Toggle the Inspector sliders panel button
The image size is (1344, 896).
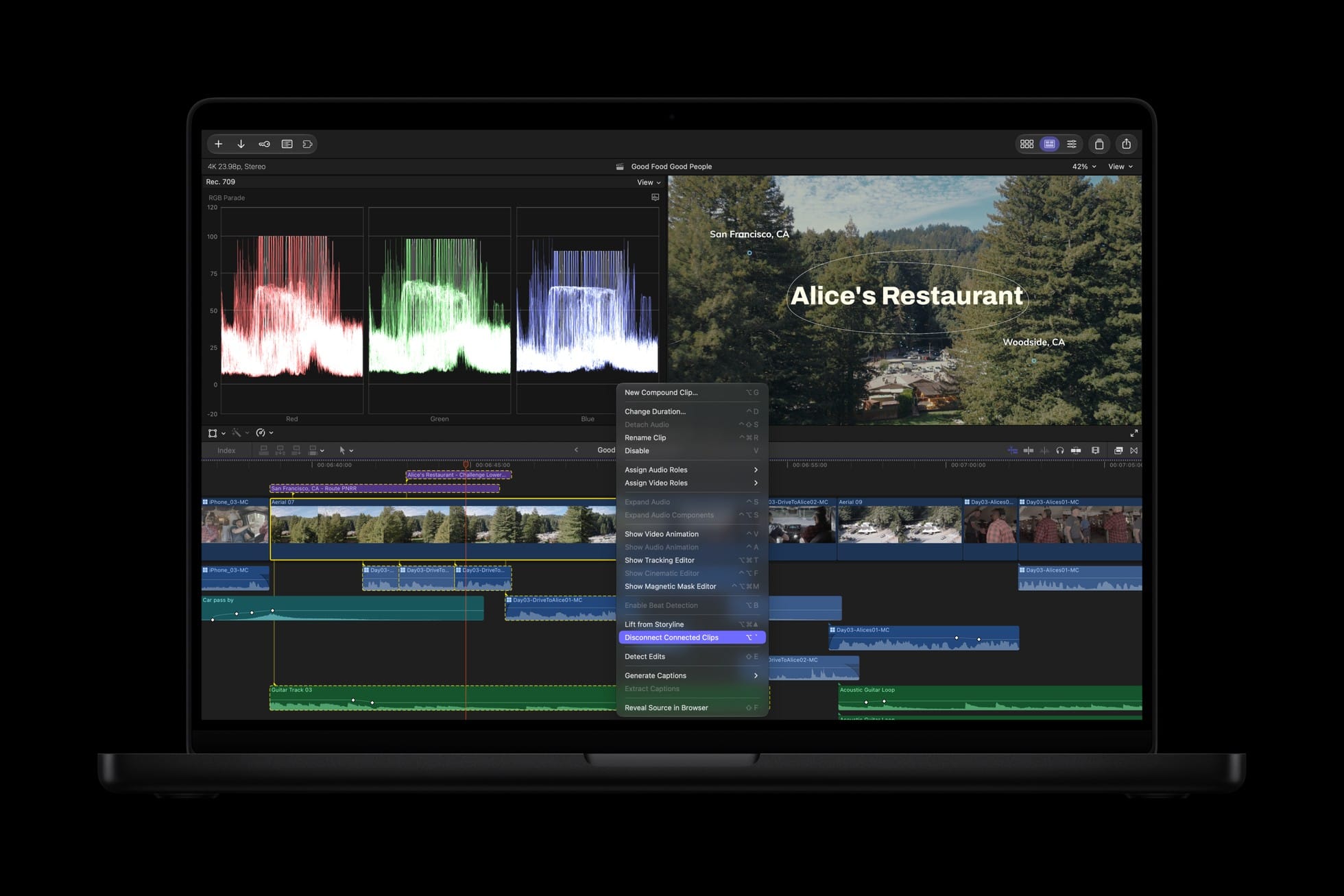[x=1072, y=144]
